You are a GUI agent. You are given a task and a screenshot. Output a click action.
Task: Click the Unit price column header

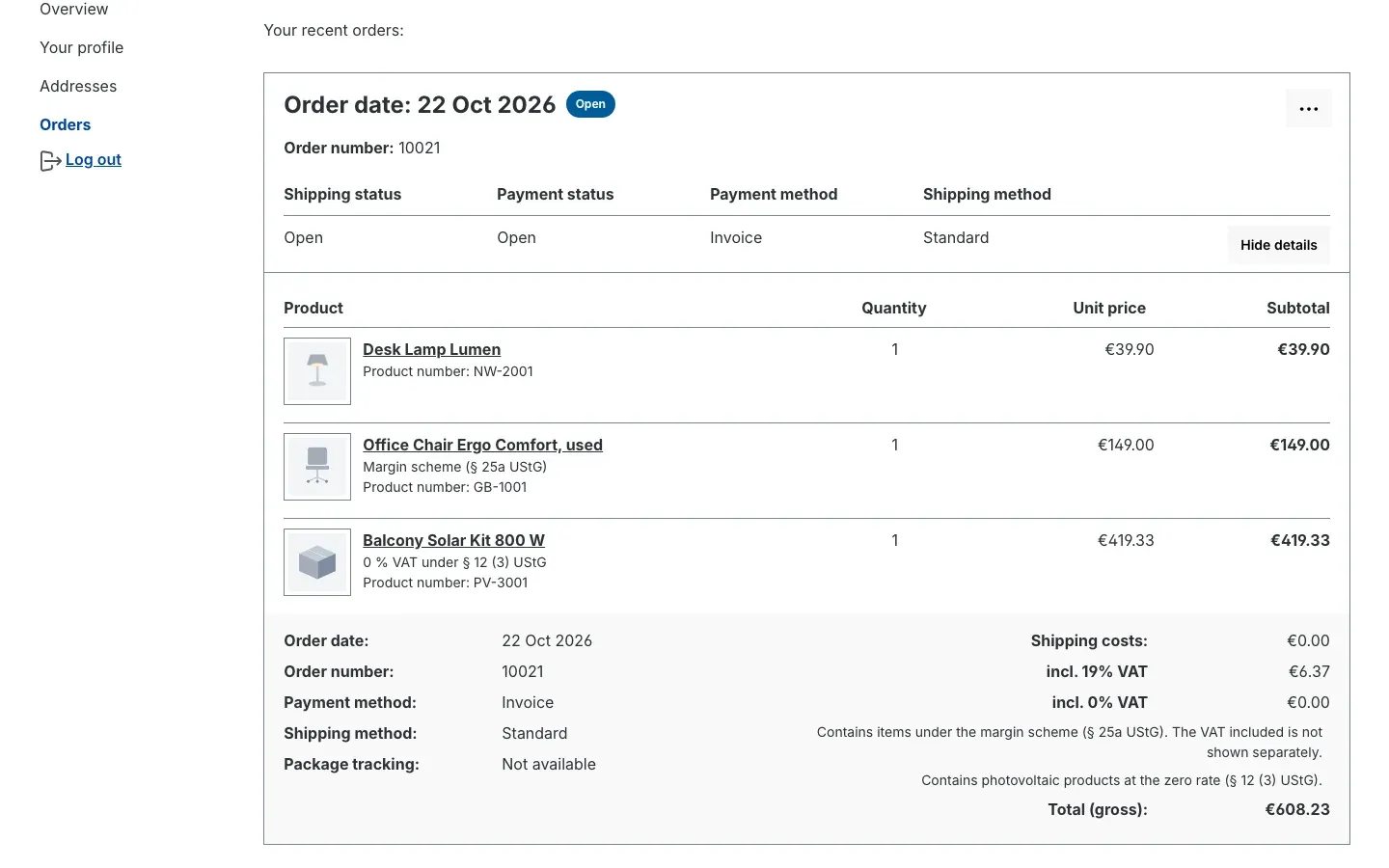pos(1109,309)
